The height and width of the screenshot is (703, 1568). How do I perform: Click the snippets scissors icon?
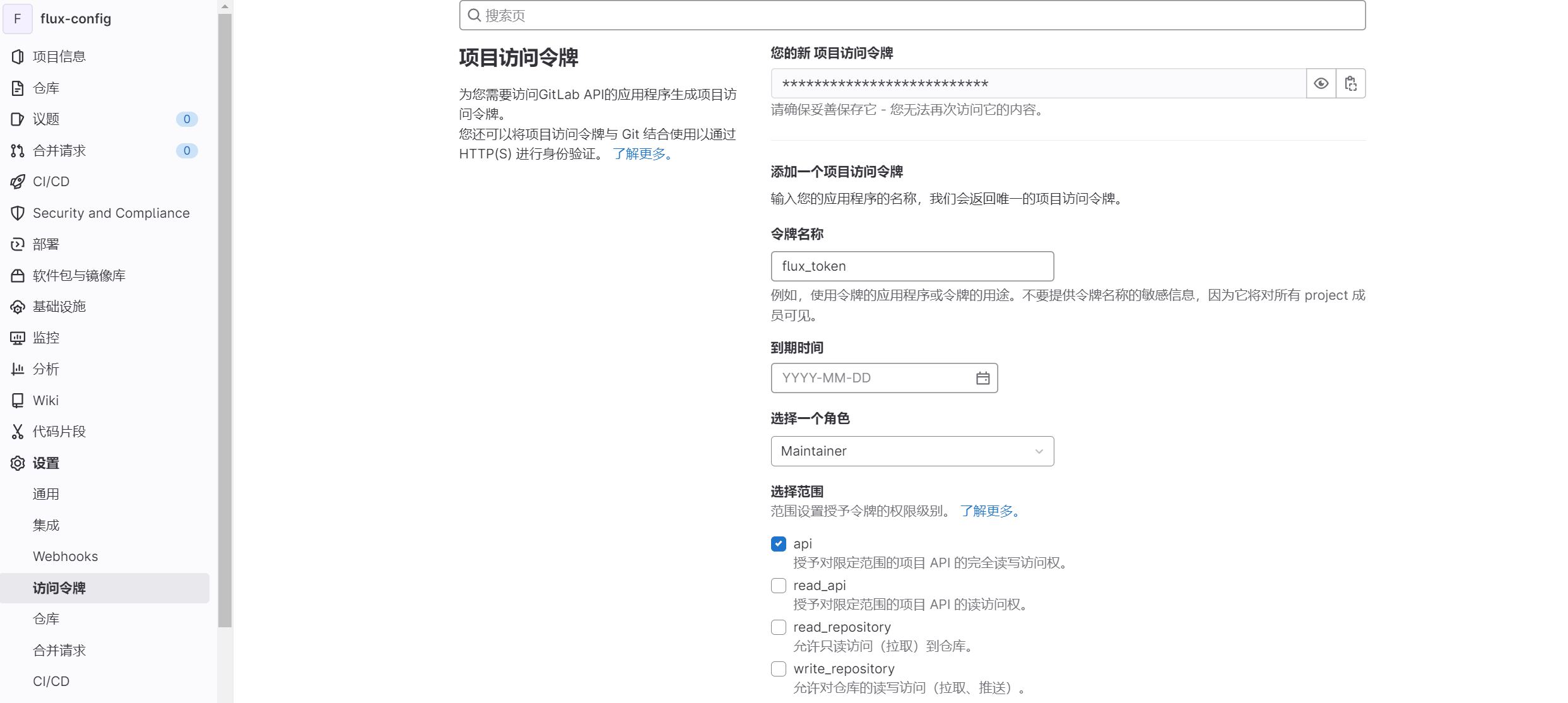(18, 432)
